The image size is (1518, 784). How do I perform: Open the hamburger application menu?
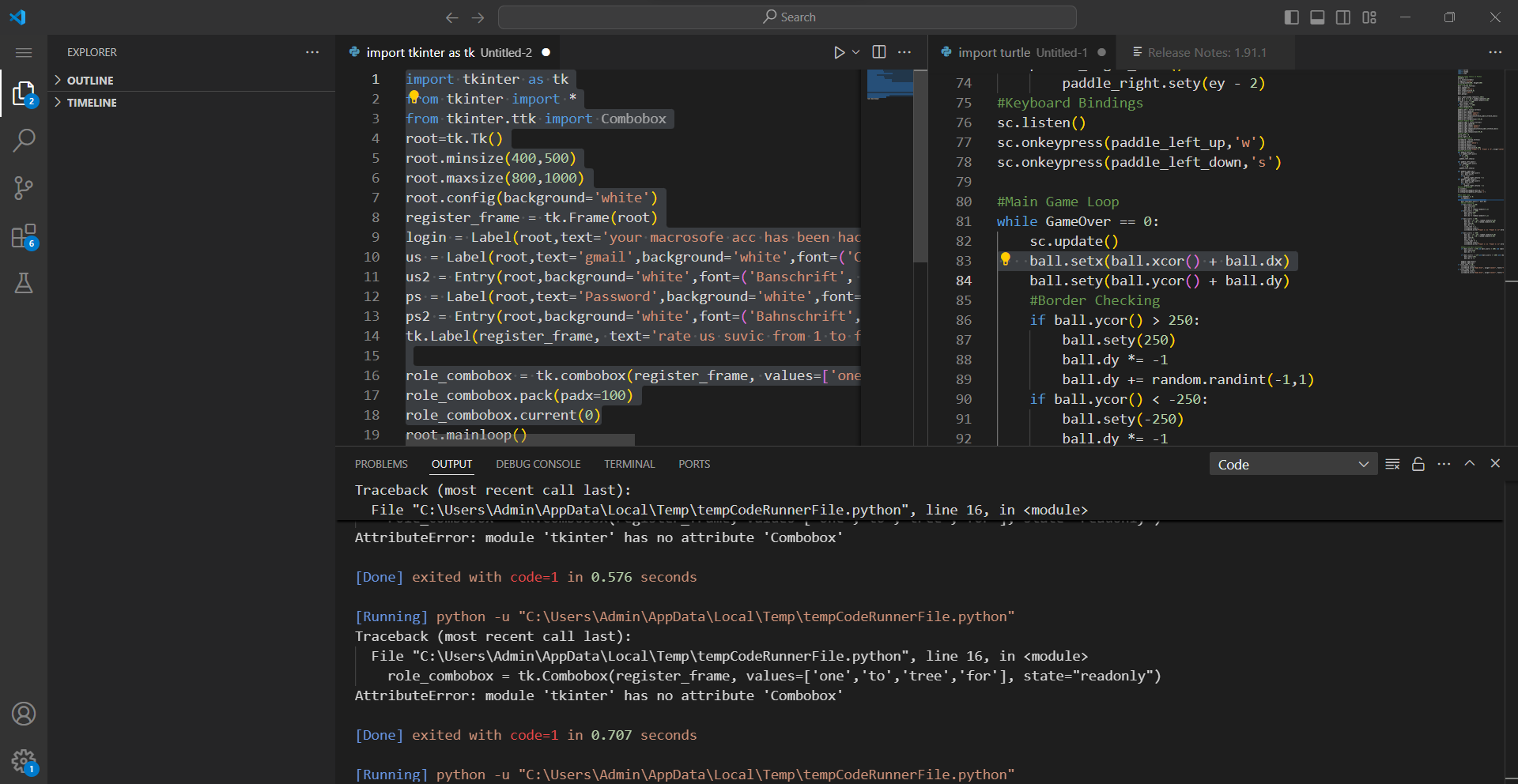(x=24, y=52)
